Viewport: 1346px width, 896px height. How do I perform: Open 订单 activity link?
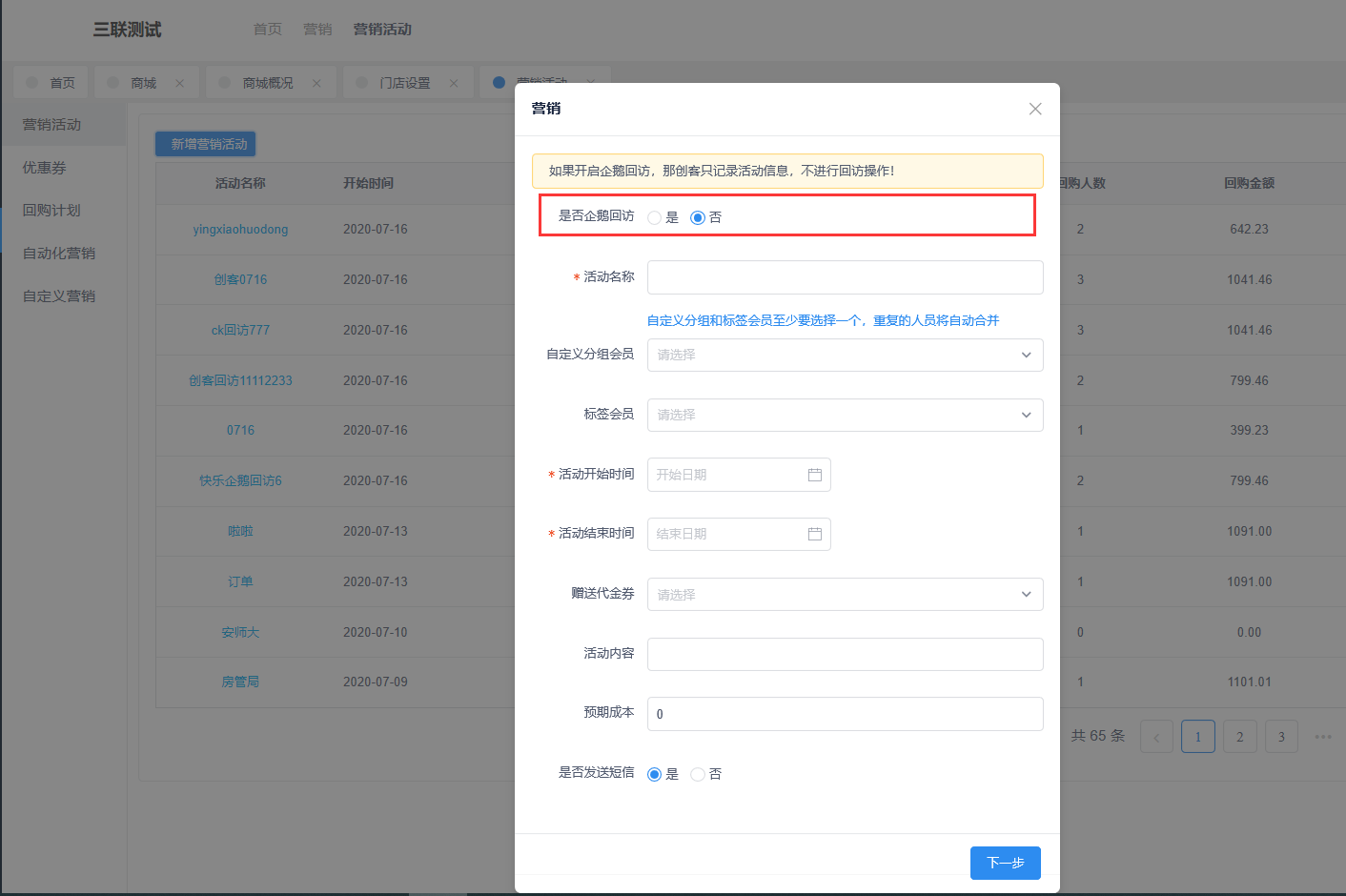point(240,581)
